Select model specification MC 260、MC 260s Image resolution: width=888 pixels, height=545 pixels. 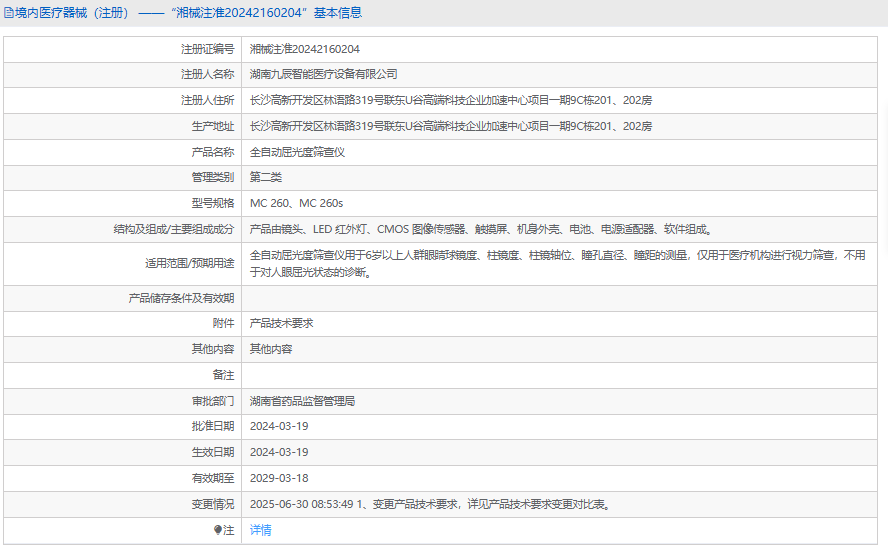296,203
